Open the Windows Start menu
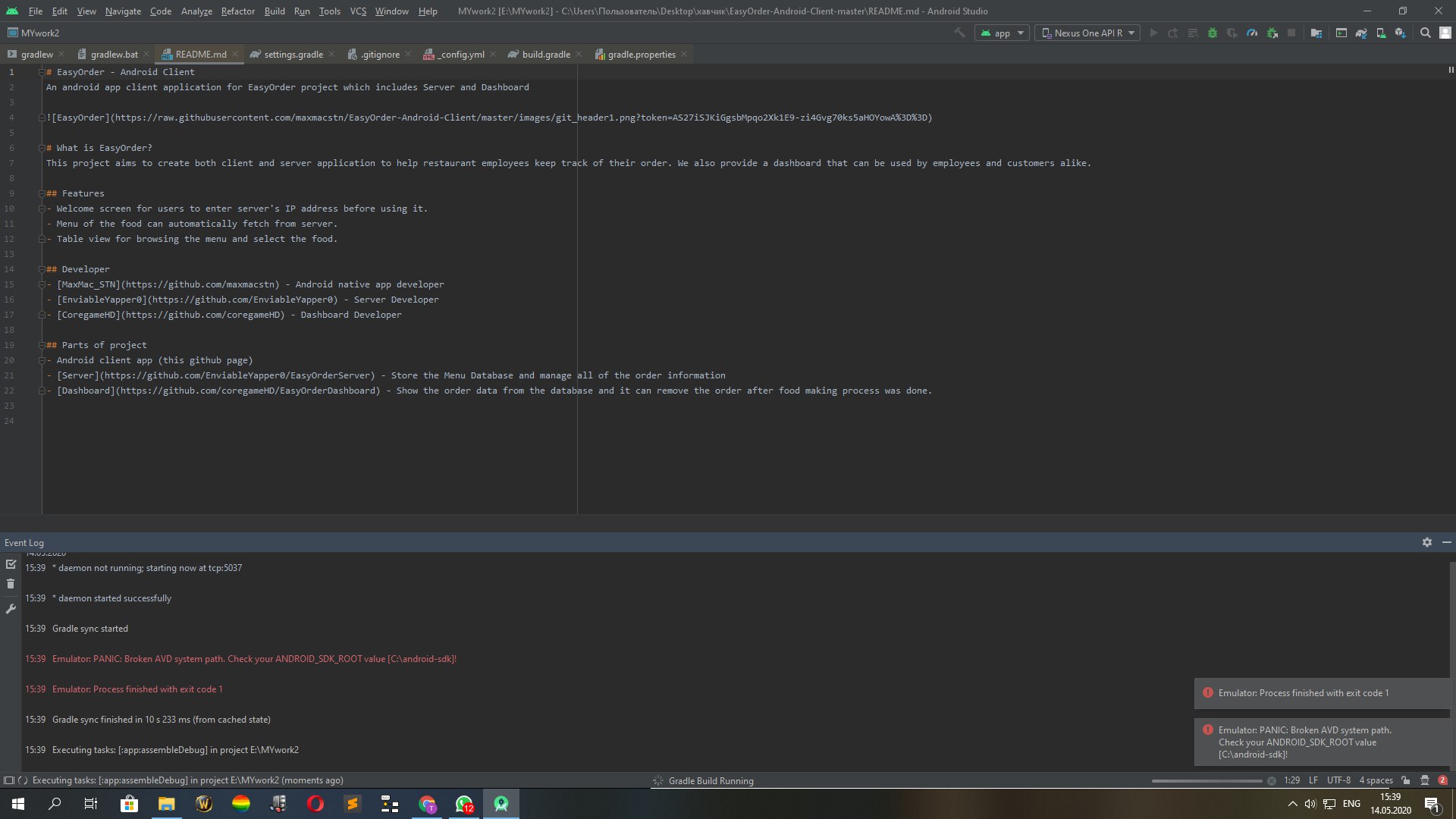 [x=18, y=804]
